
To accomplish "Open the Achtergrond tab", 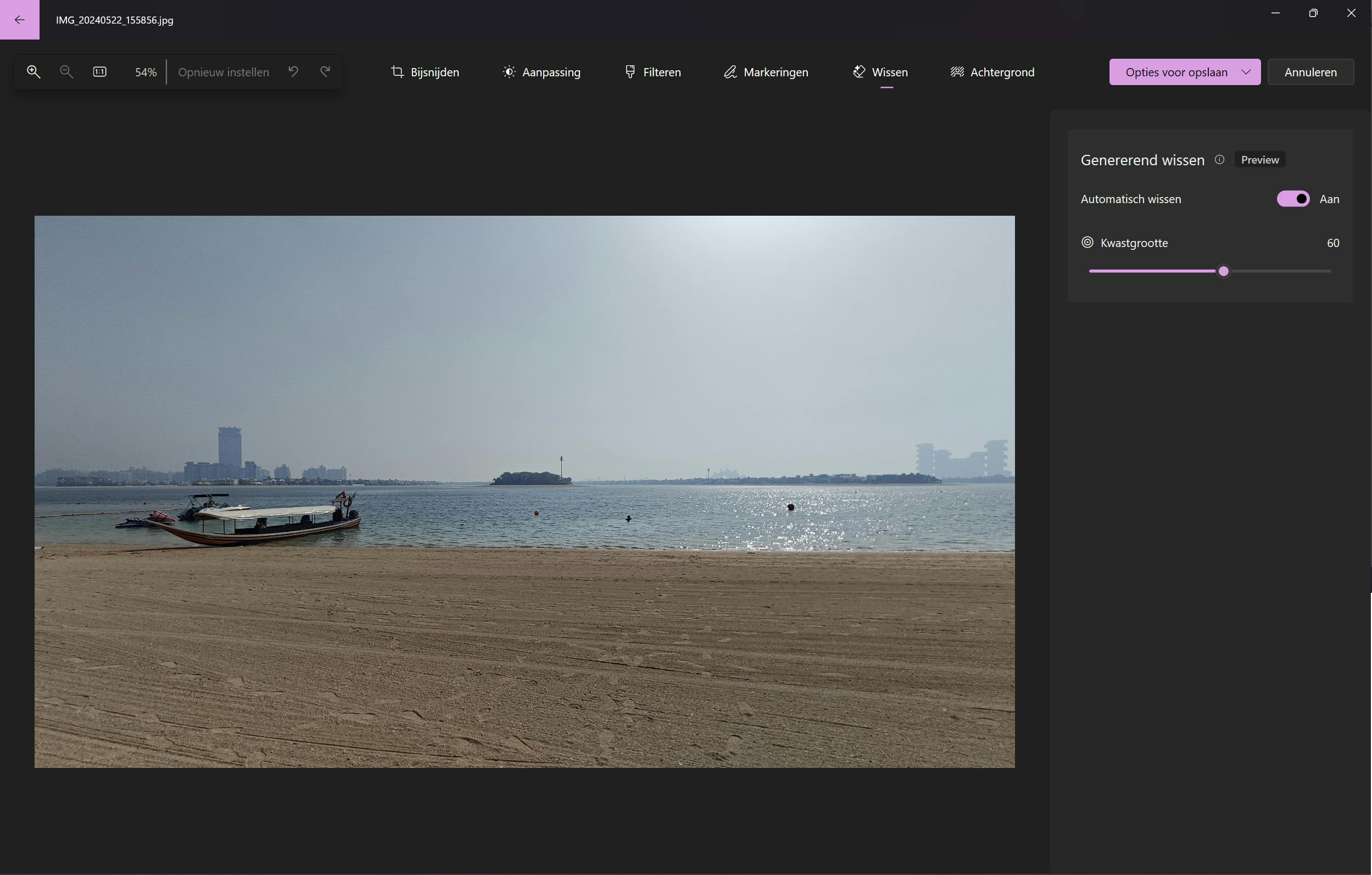I will [x=992, y=72].
